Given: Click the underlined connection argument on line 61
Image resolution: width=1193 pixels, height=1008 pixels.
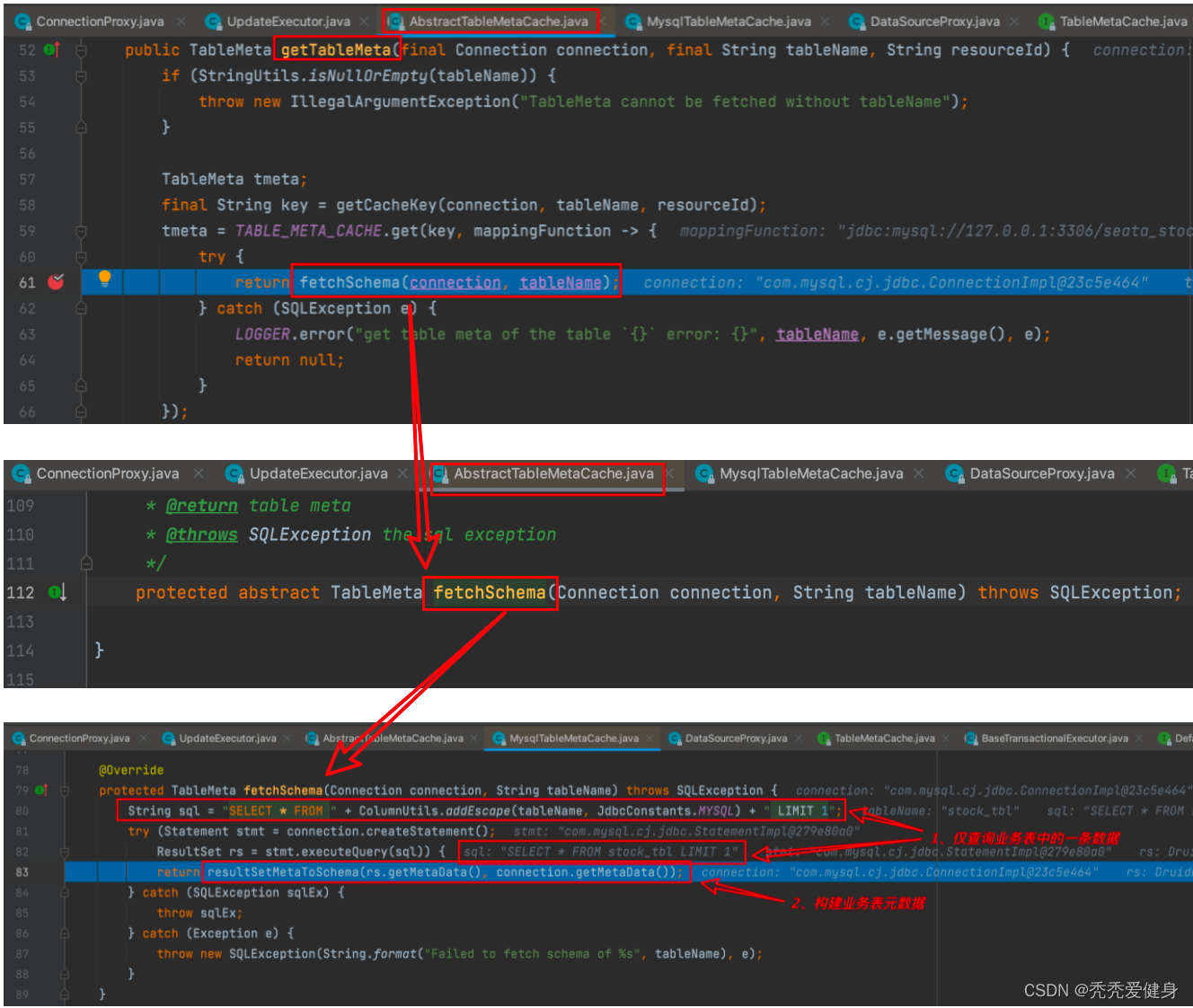Looking at the screenshot, I should (455, 283).
